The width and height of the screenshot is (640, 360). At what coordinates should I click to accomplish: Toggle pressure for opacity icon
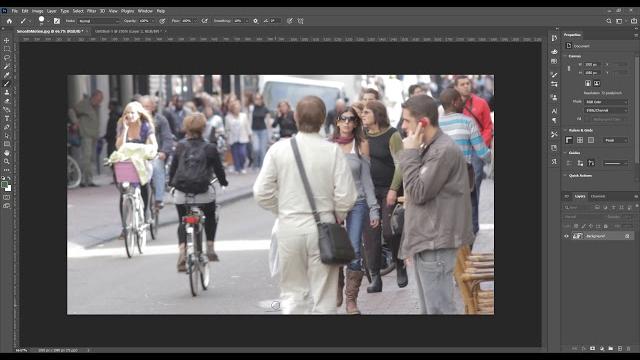pos(162,21)
